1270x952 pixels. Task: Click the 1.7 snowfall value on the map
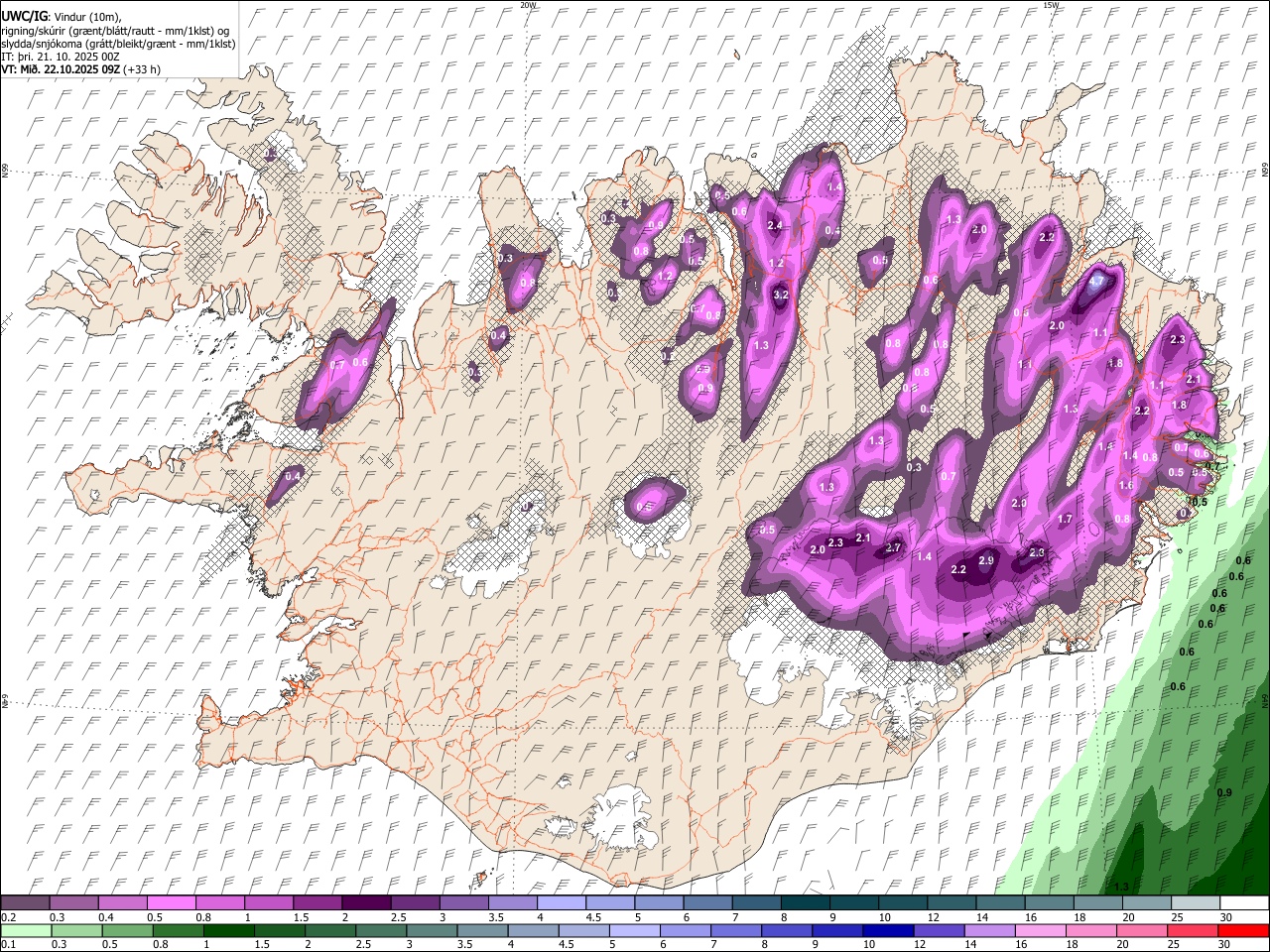pos(1066,519)
